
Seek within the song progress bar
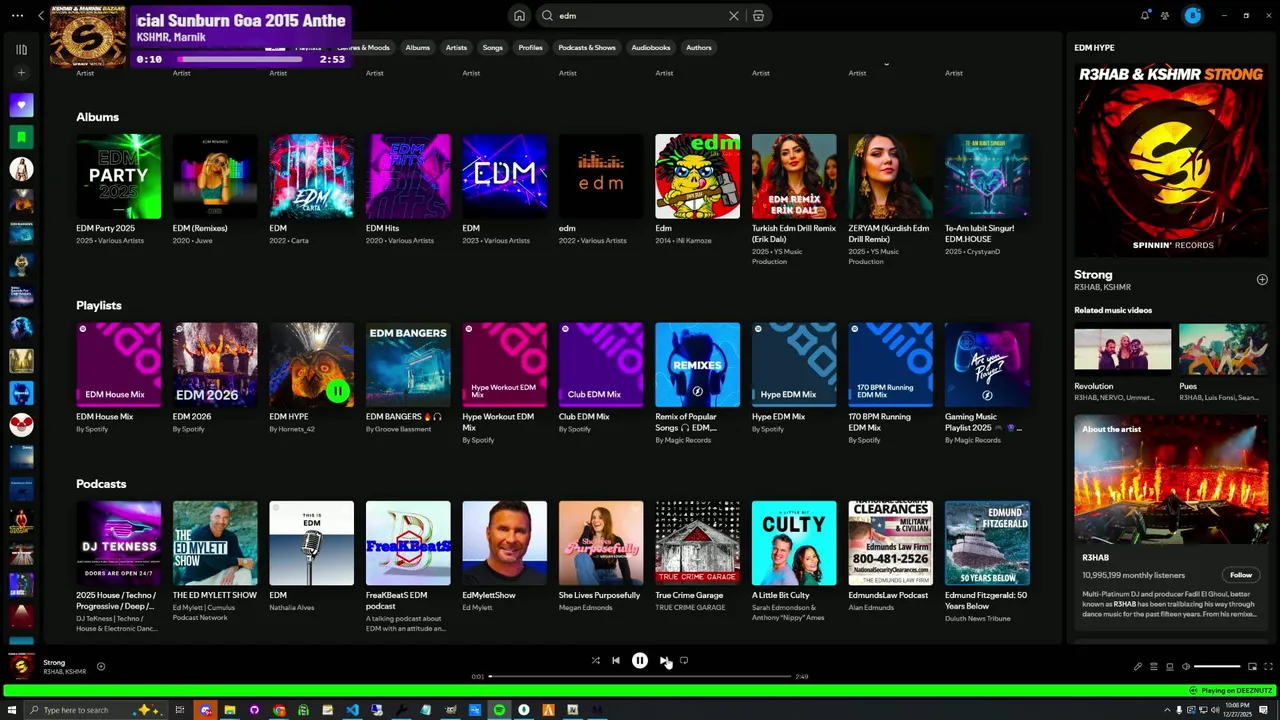tap(640, 677)
